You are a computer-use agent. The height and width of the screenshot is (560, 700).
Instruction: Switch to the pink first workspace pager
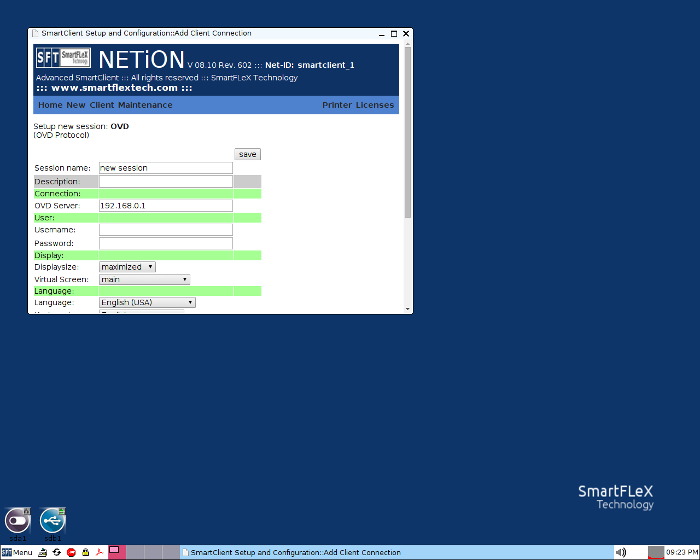tap(117, 552)
